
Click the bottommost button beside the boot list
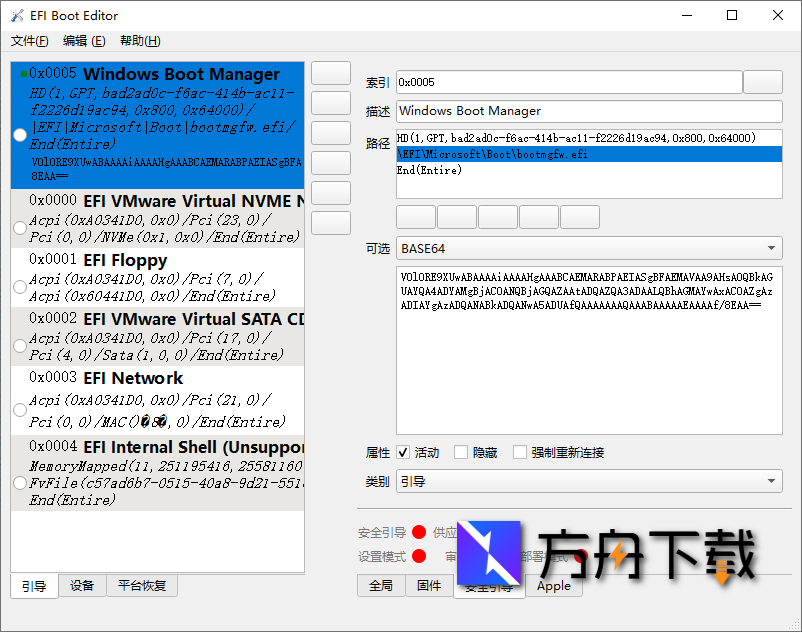click(x=331, y=223)
